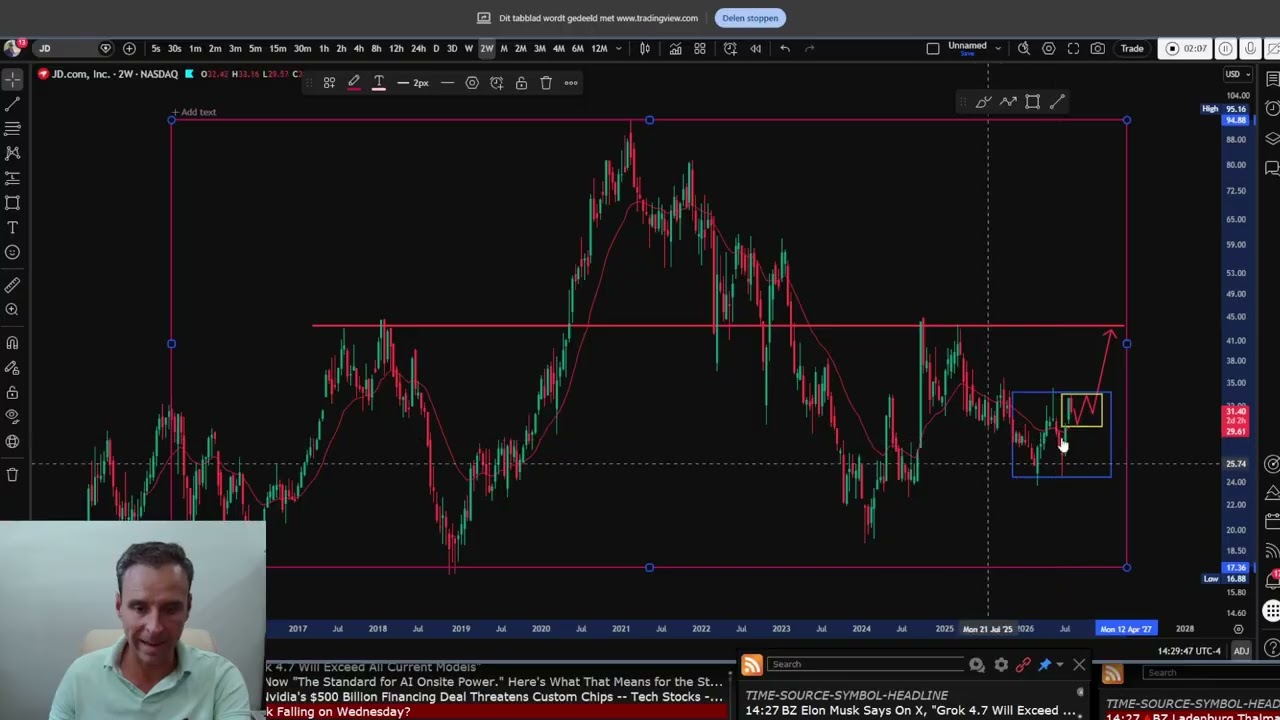This screenshot has height=720, width=1280.
Task: Redo the chart action
Action: [x=810, y=48]
